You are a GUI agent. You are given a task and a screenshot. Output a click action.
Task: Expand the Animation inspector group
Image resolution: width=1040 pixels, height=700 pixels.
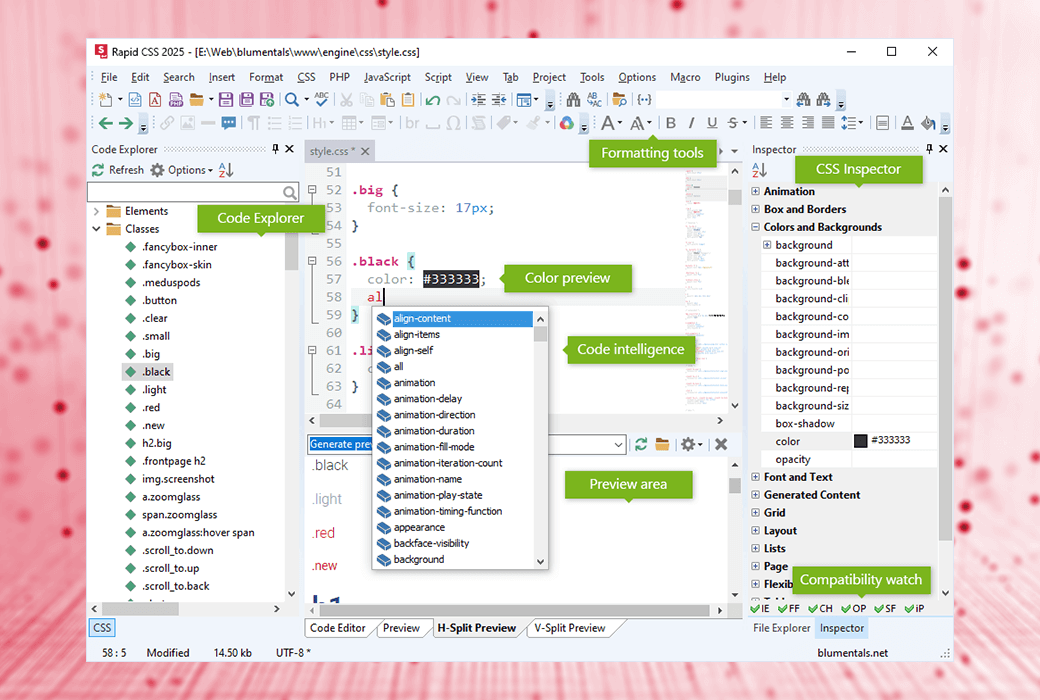pyautogui.click(x=755, y=191)
